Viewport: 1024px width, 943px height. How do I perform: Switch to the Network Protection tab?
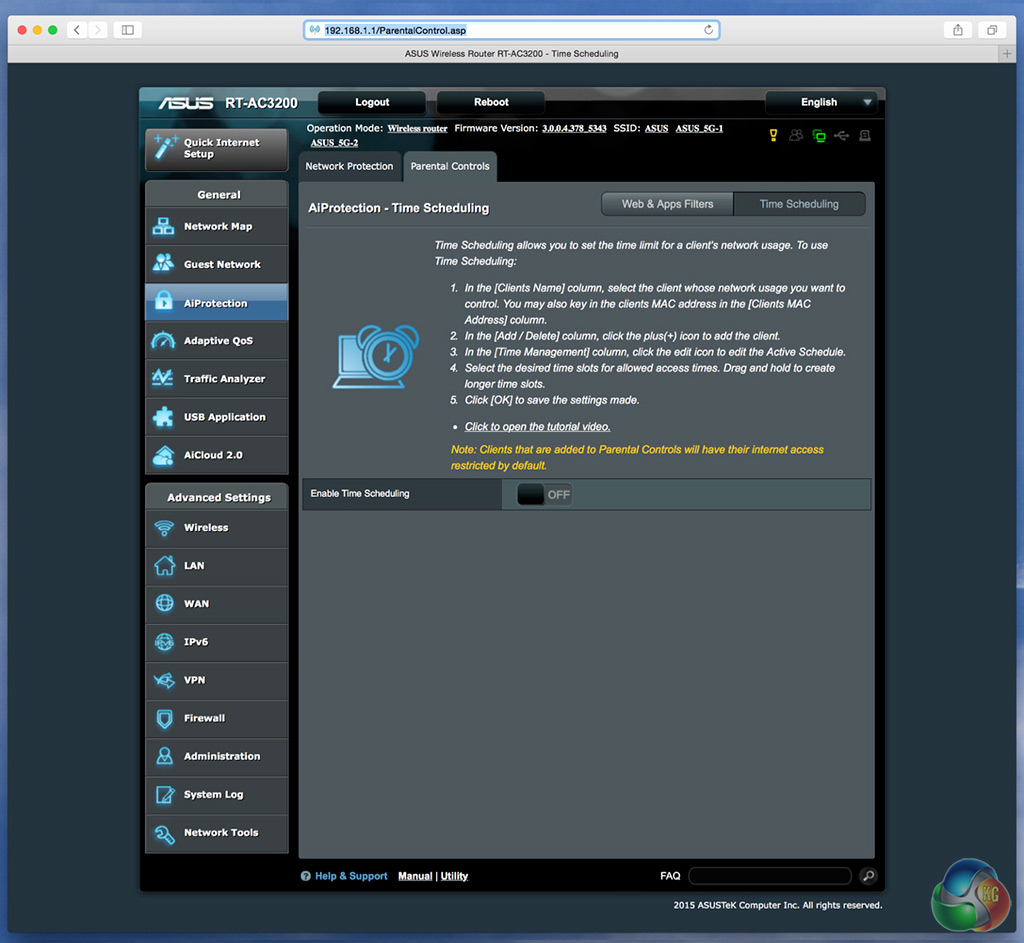[349, 167]
